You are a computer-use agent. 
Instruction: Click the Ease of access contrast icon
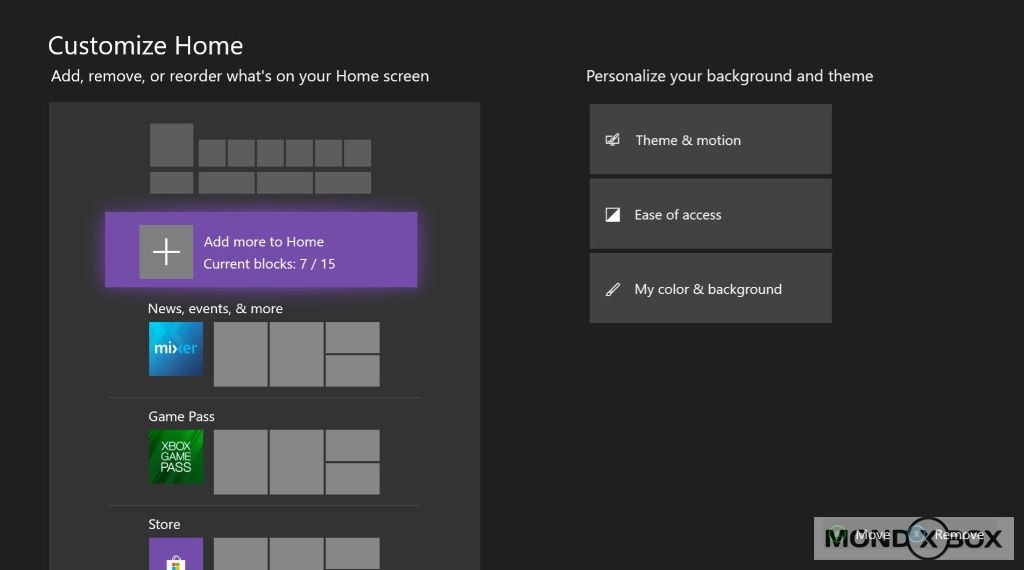[x=613, y=215]
